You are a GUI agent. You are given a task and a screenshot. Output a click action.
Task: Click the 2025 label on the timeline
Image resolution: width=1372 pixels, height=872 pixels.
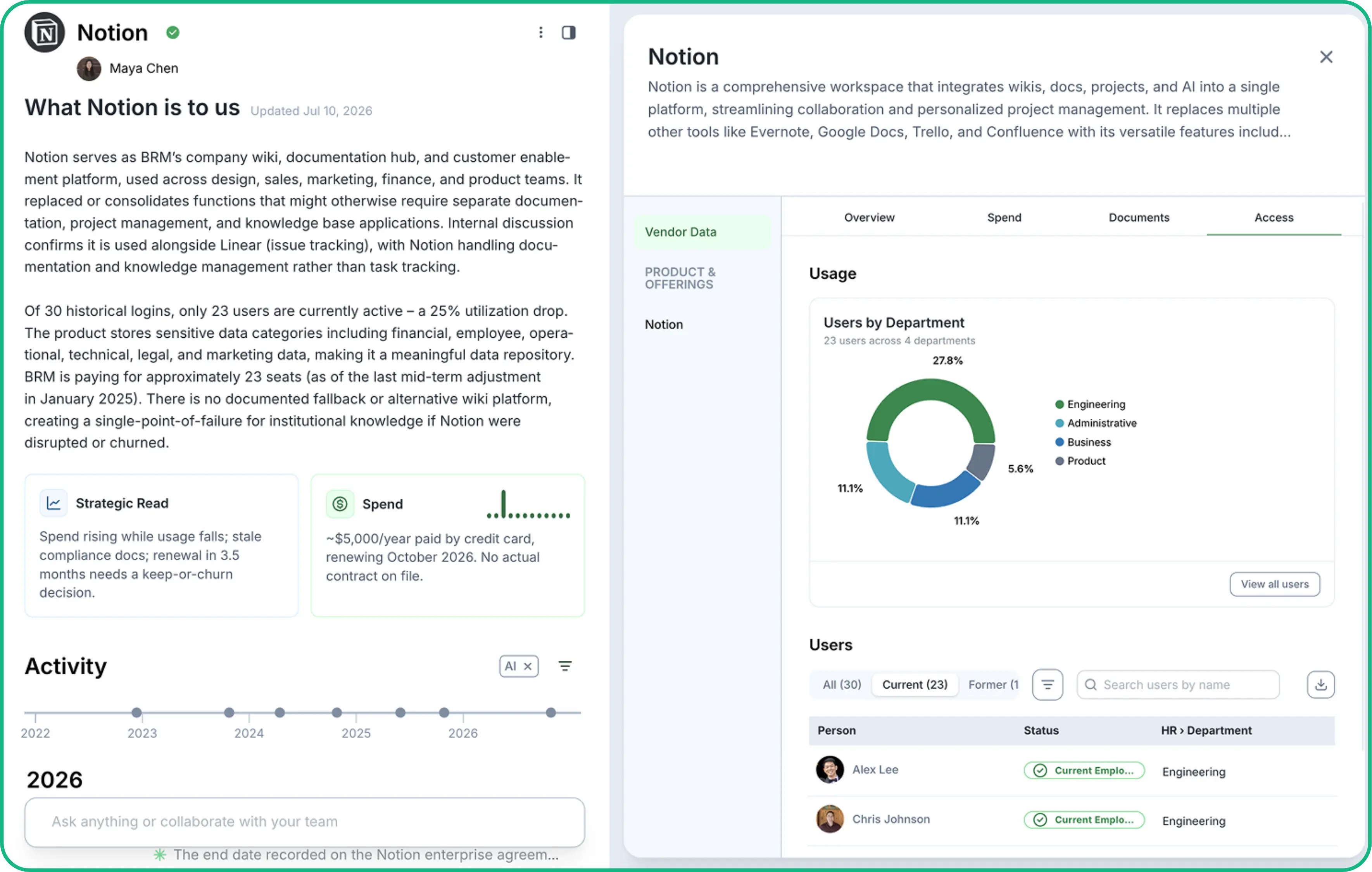356,734
